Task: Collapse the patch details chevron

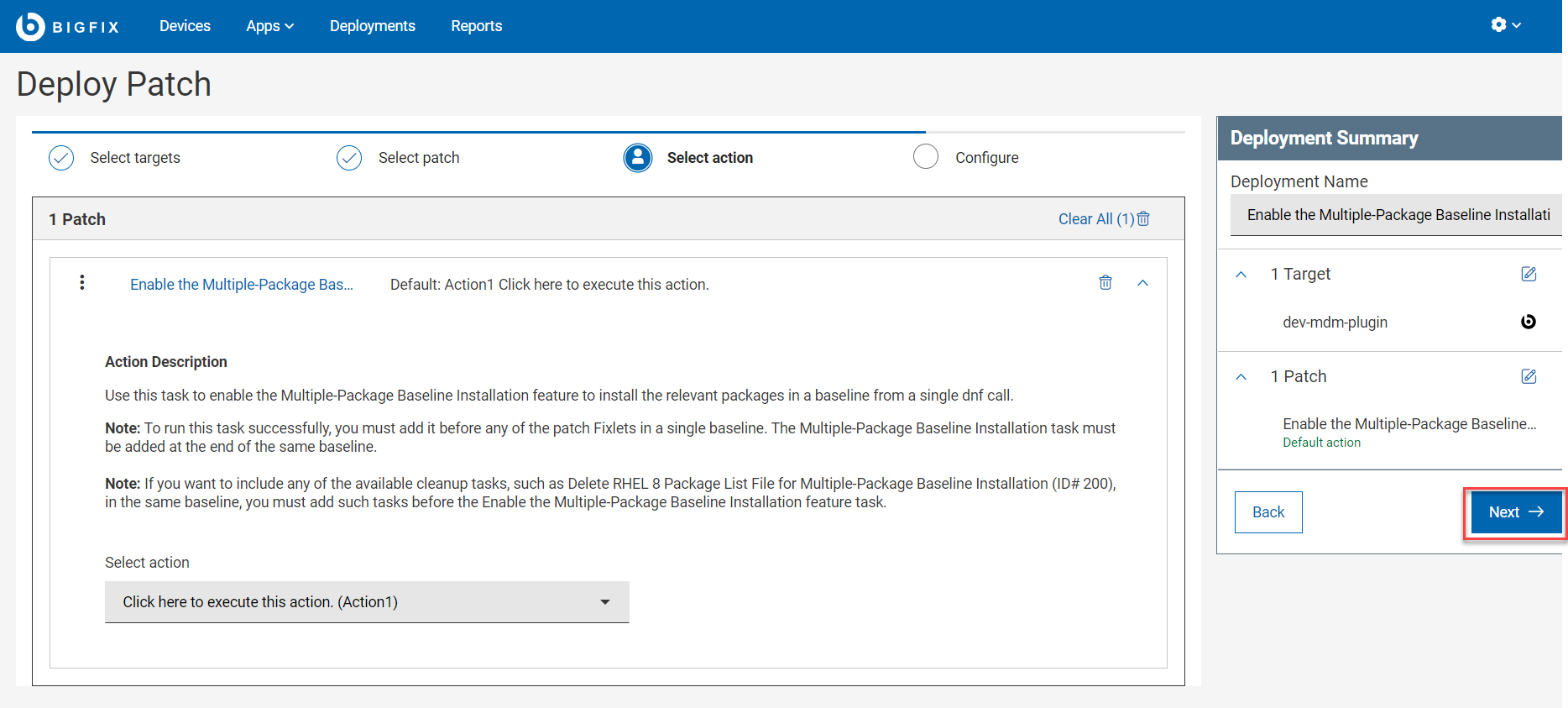Action: tap(1142, 283)
